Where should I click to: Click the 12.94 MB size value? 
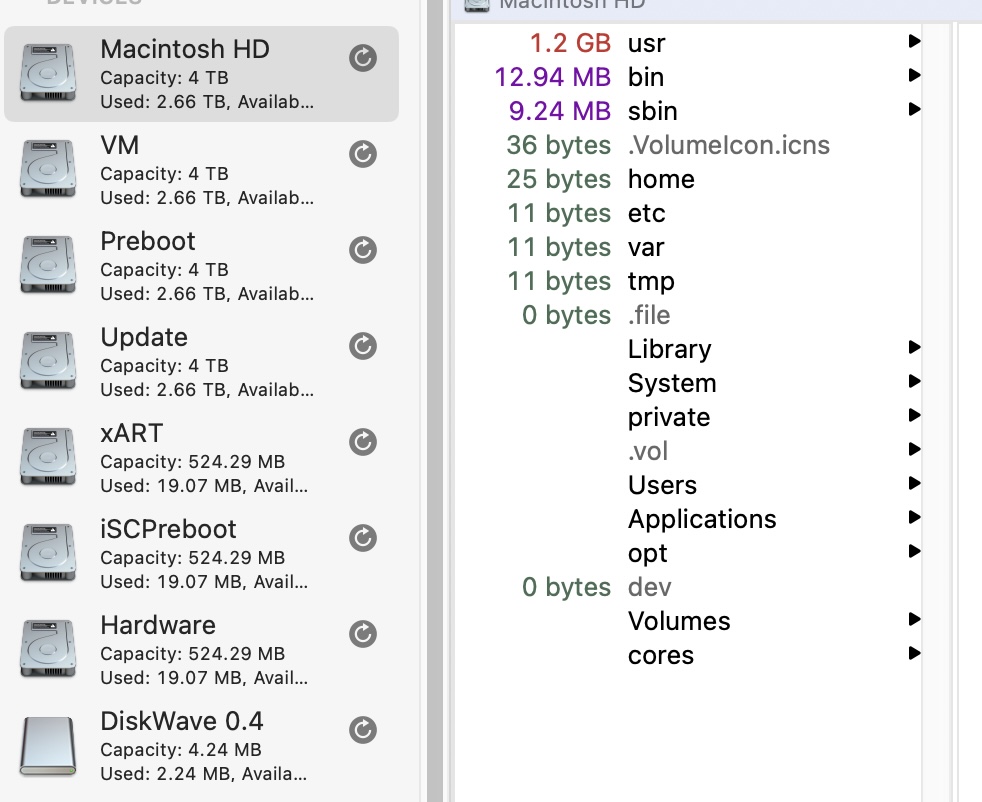point(552,77)
